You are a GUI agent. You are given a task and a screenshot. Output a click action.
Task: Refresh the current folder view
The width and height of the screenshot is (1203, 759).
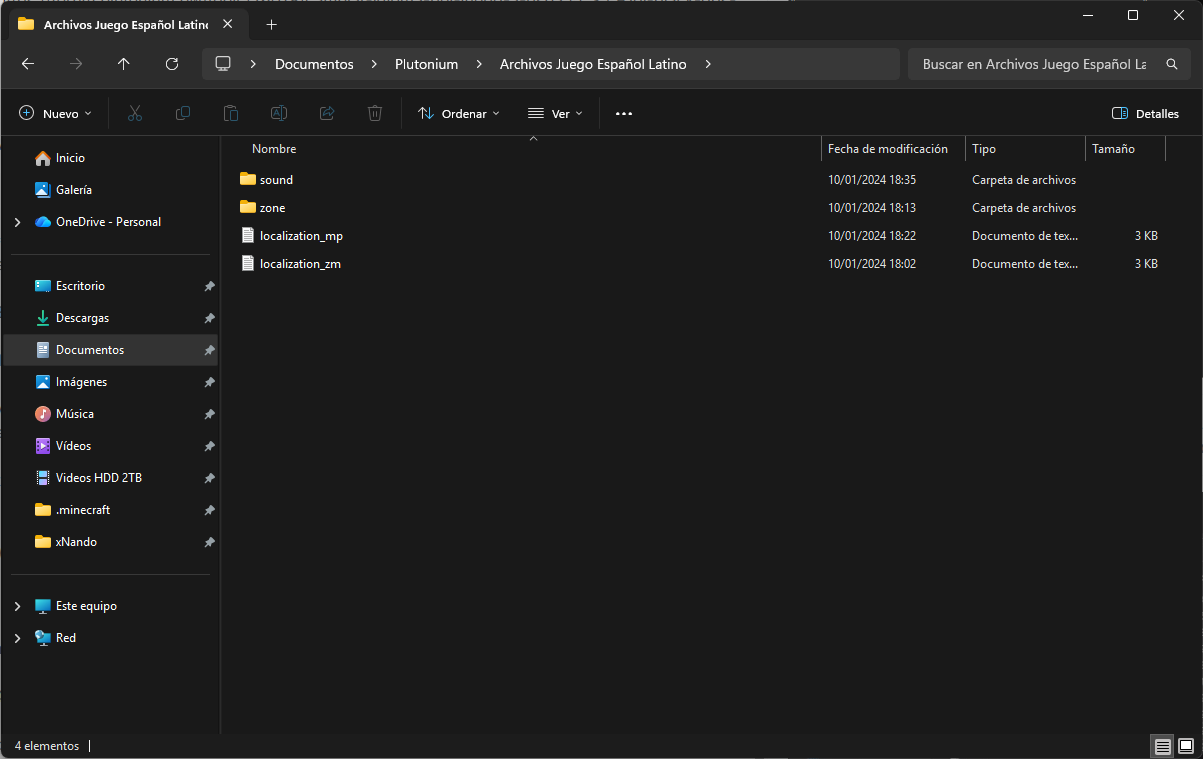pos(172,64)
